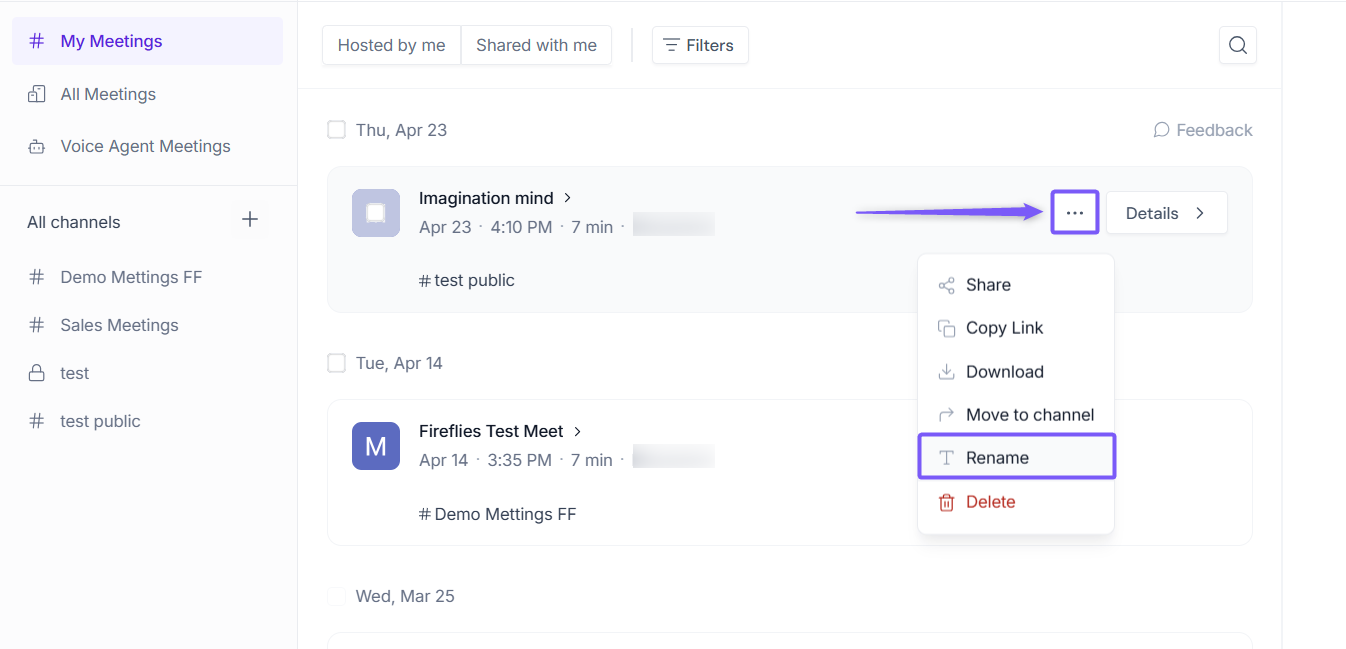Click the plus icon beside All channels
This screenshot has height=649, width=1346.
[250, 219]
